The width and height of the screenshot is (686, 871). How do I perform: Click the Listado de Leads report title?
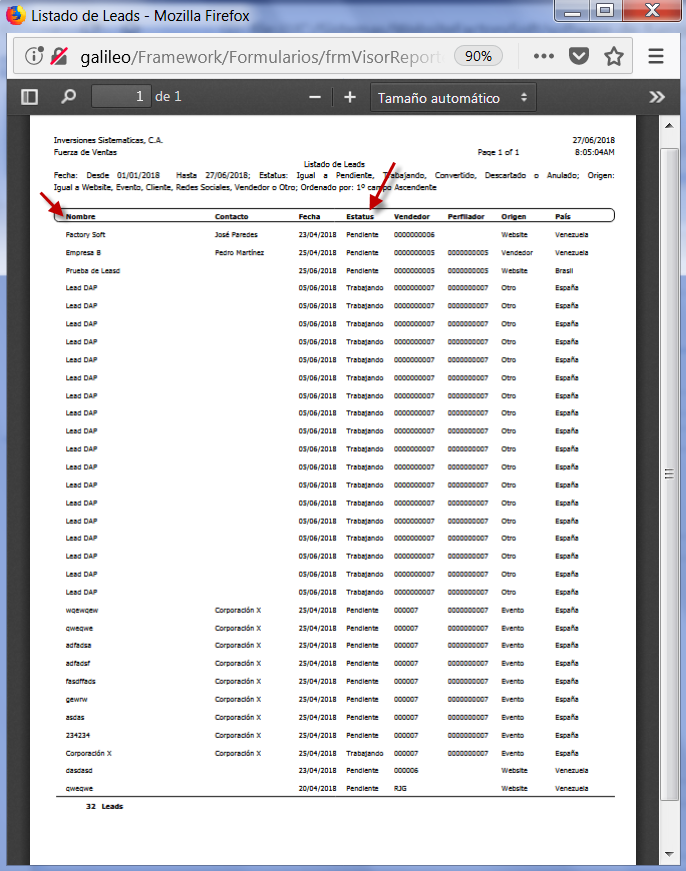[x=334, y=164]
